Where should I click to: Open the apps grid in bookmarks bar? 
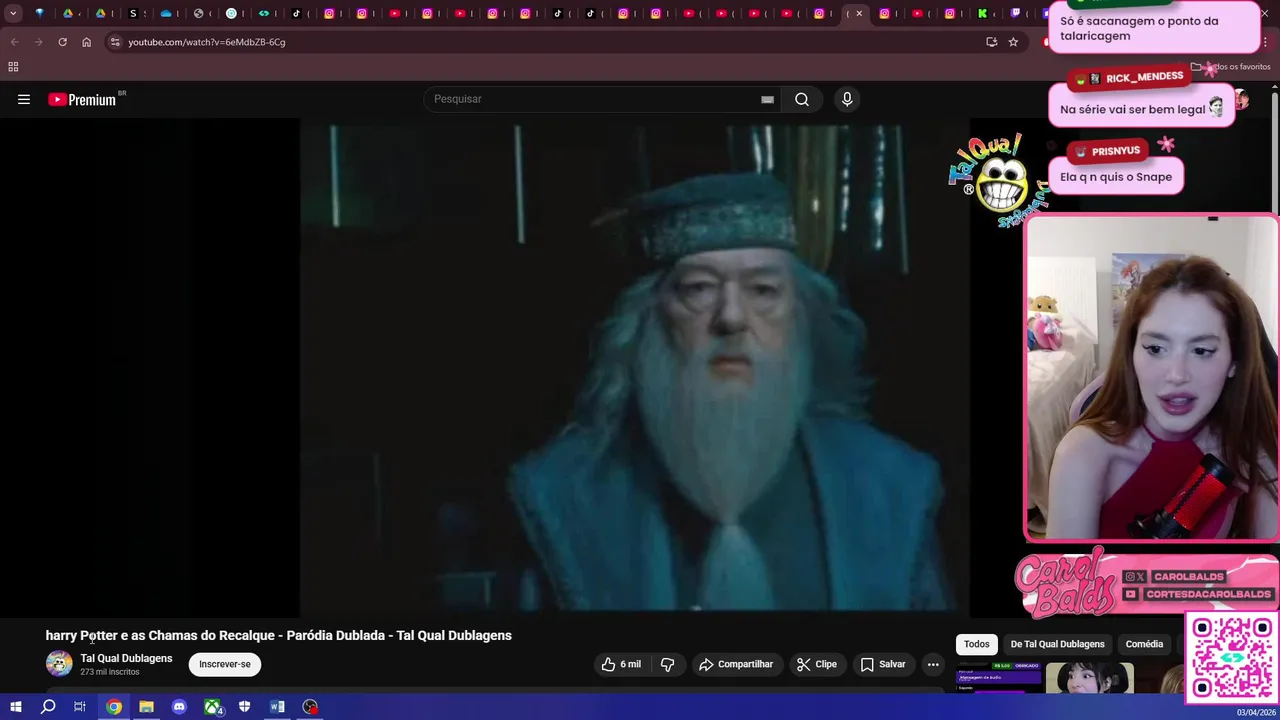(13, 67)
